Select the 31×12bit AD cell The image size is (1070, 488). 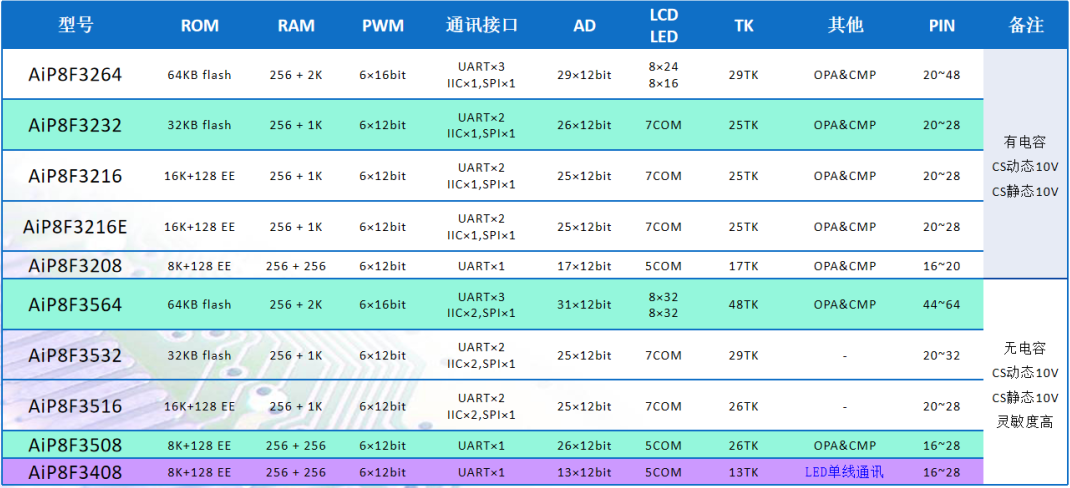coord(584,304)
